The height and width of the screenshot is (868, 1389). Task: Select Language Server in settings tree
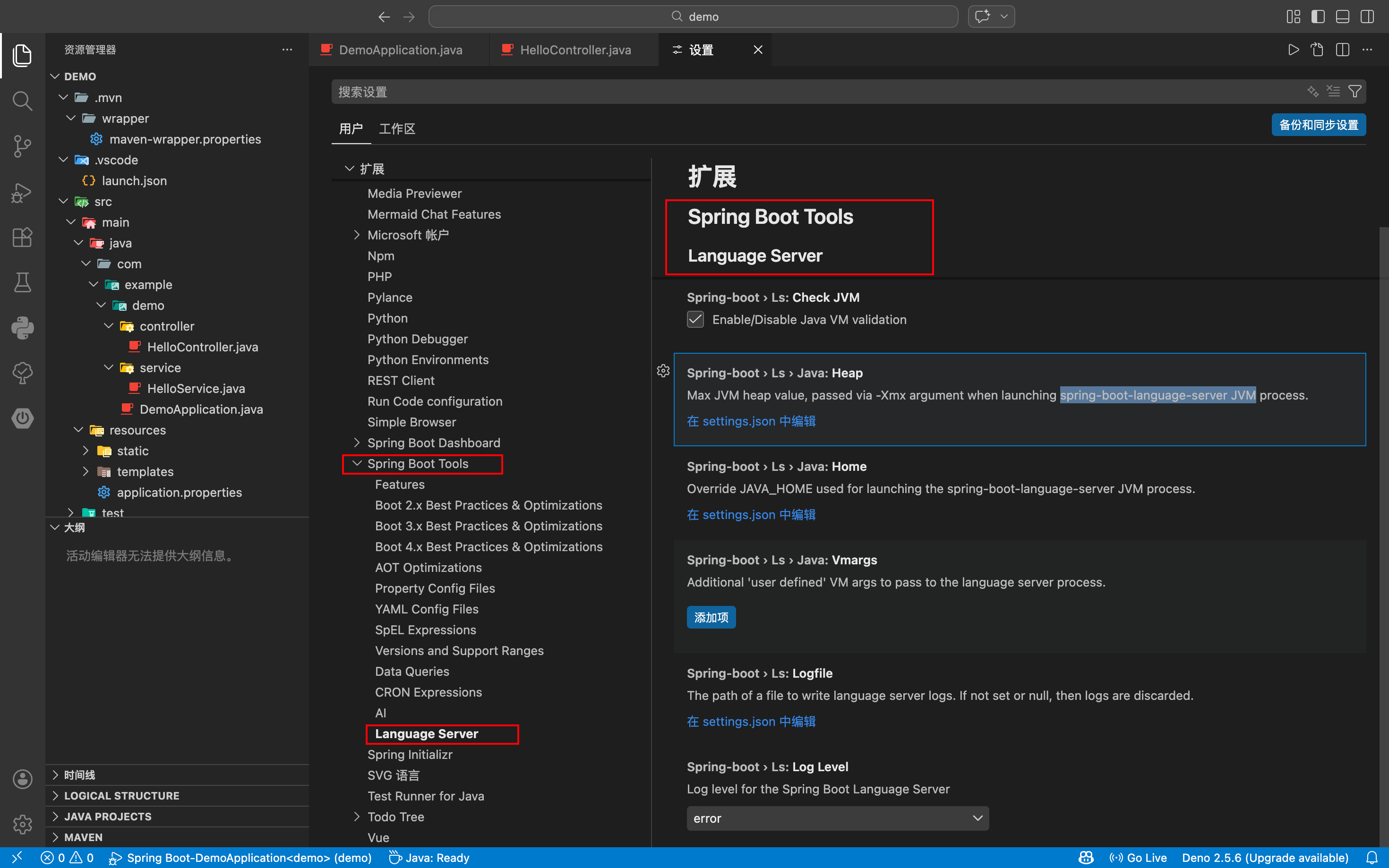click(x=426, y=734)
